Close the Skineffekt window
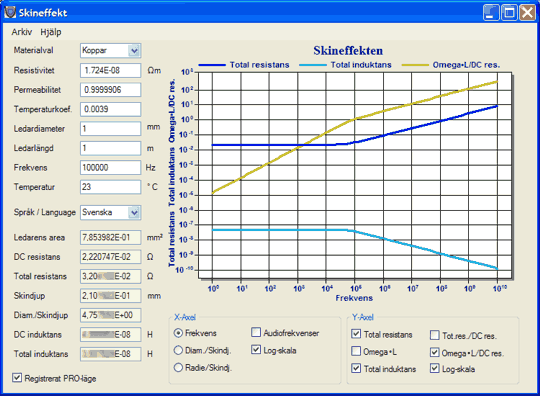Screen dimensions: 540x396 pos(527,13)
